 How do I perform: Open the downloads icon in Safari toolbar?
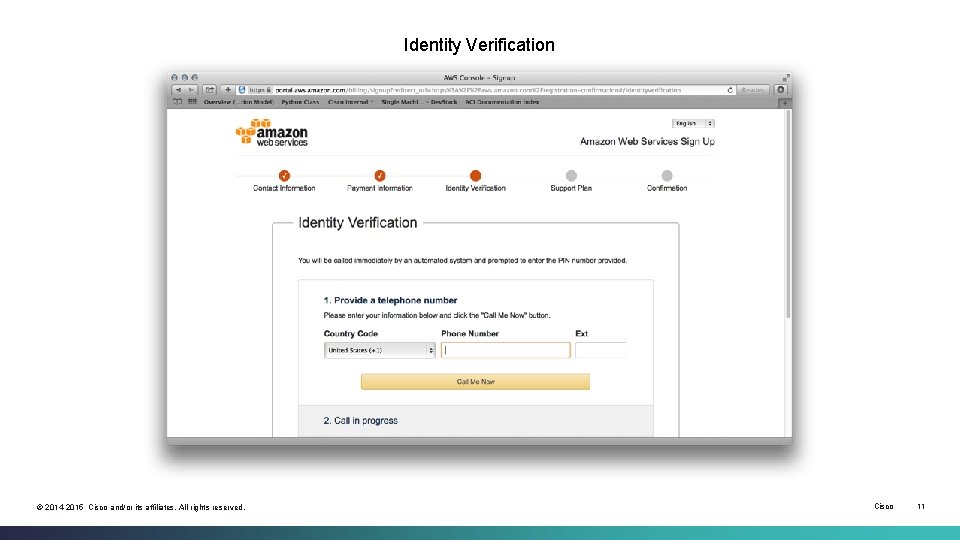pyautogui.click(x=781, y=90)
